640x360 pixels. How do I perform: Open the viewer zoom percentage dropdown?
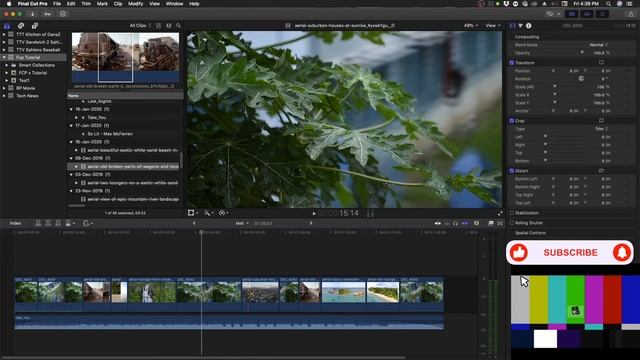(470, 25)
